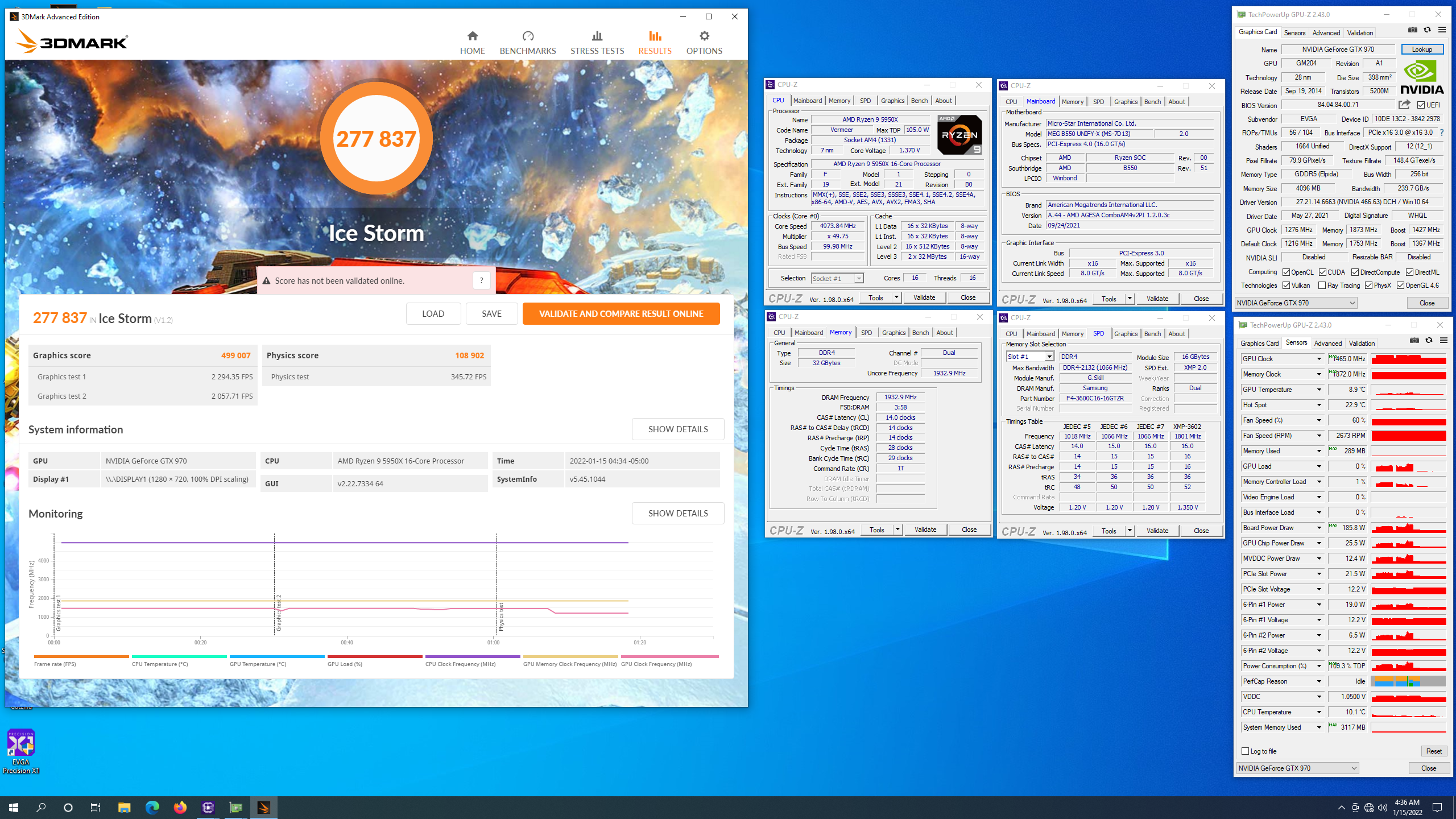Select About tab in CPU-Z Memory window
Viewport: 1456px width, 819px height.
[x=945, y=333]
